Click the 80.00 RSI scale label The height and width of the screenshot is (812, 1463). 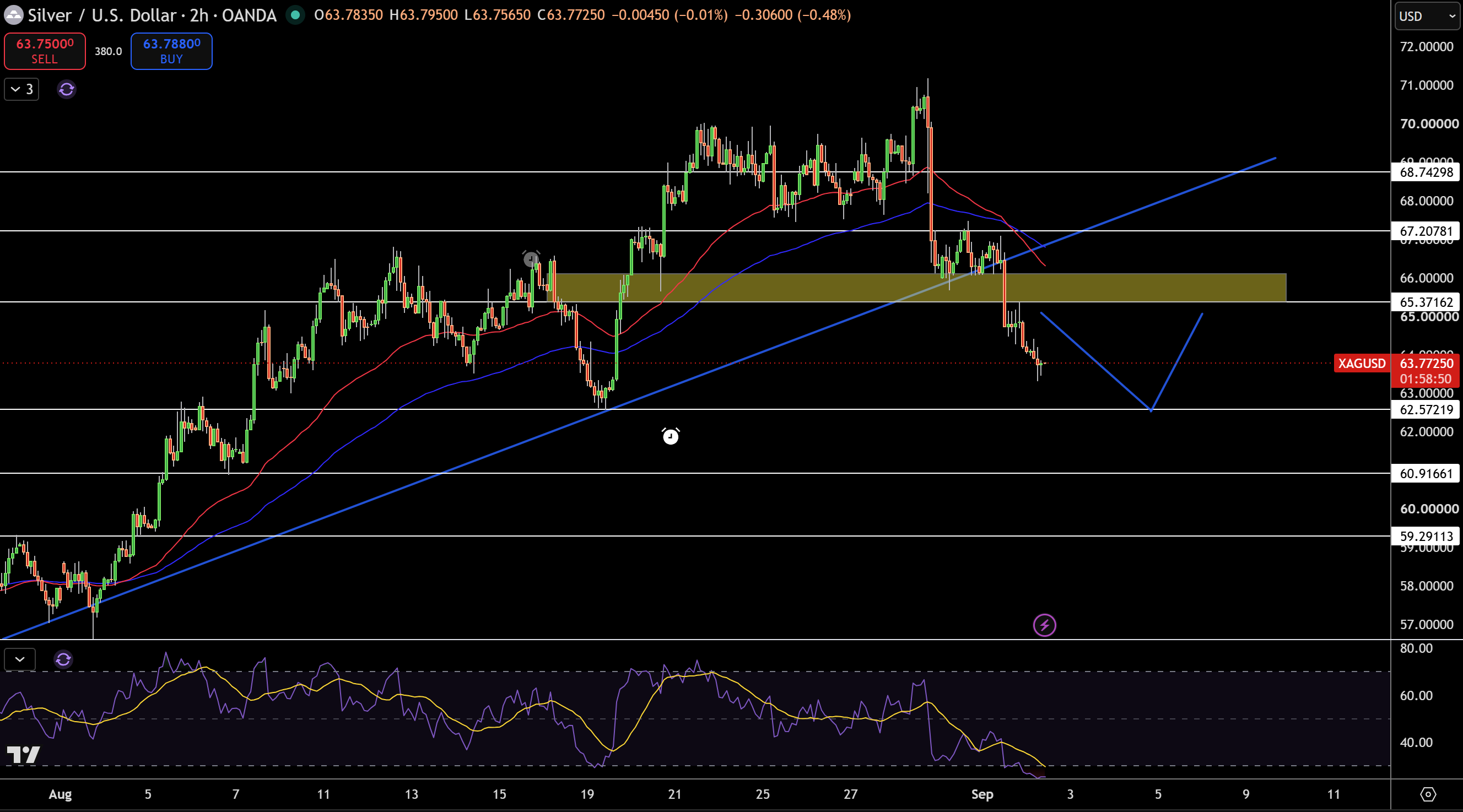[1416, 648]
